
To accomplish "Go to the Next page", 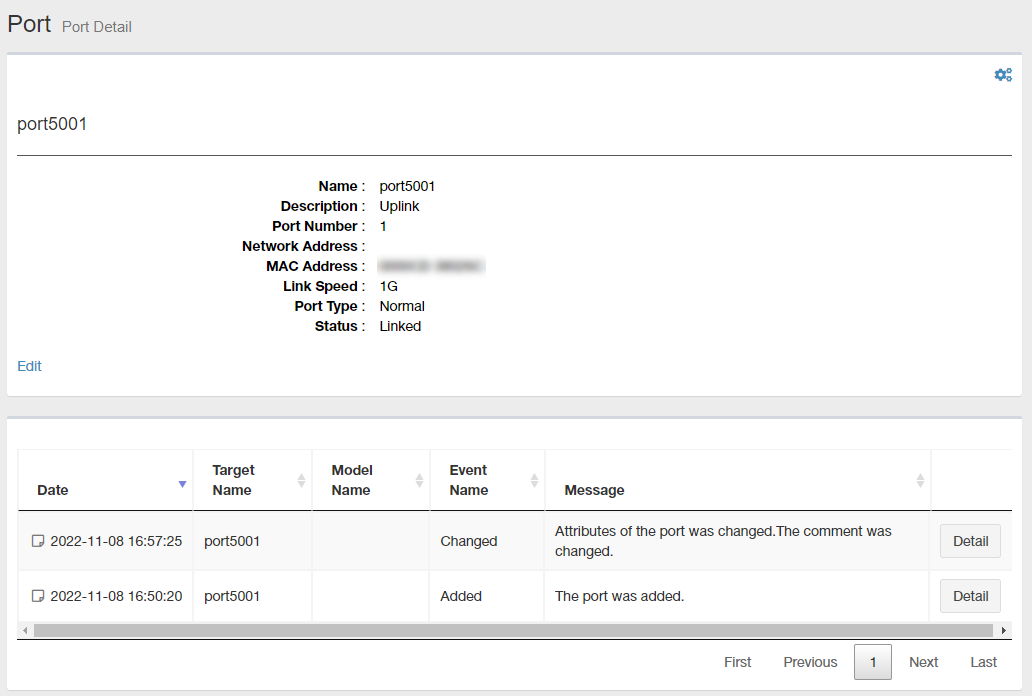I will pyautogui.click(x=923, y=662).
